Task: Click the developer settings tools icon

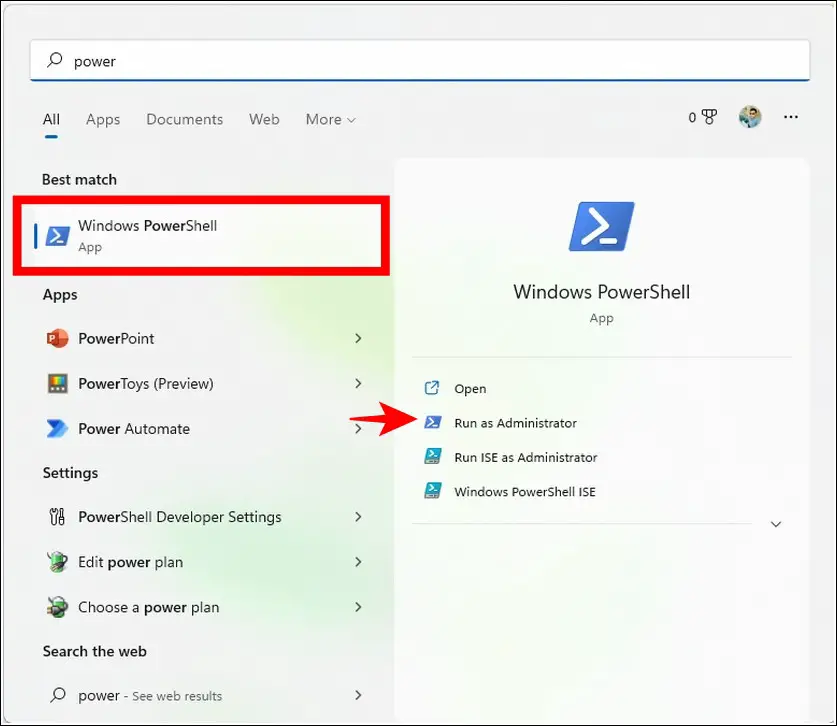Action: (57, 517)
